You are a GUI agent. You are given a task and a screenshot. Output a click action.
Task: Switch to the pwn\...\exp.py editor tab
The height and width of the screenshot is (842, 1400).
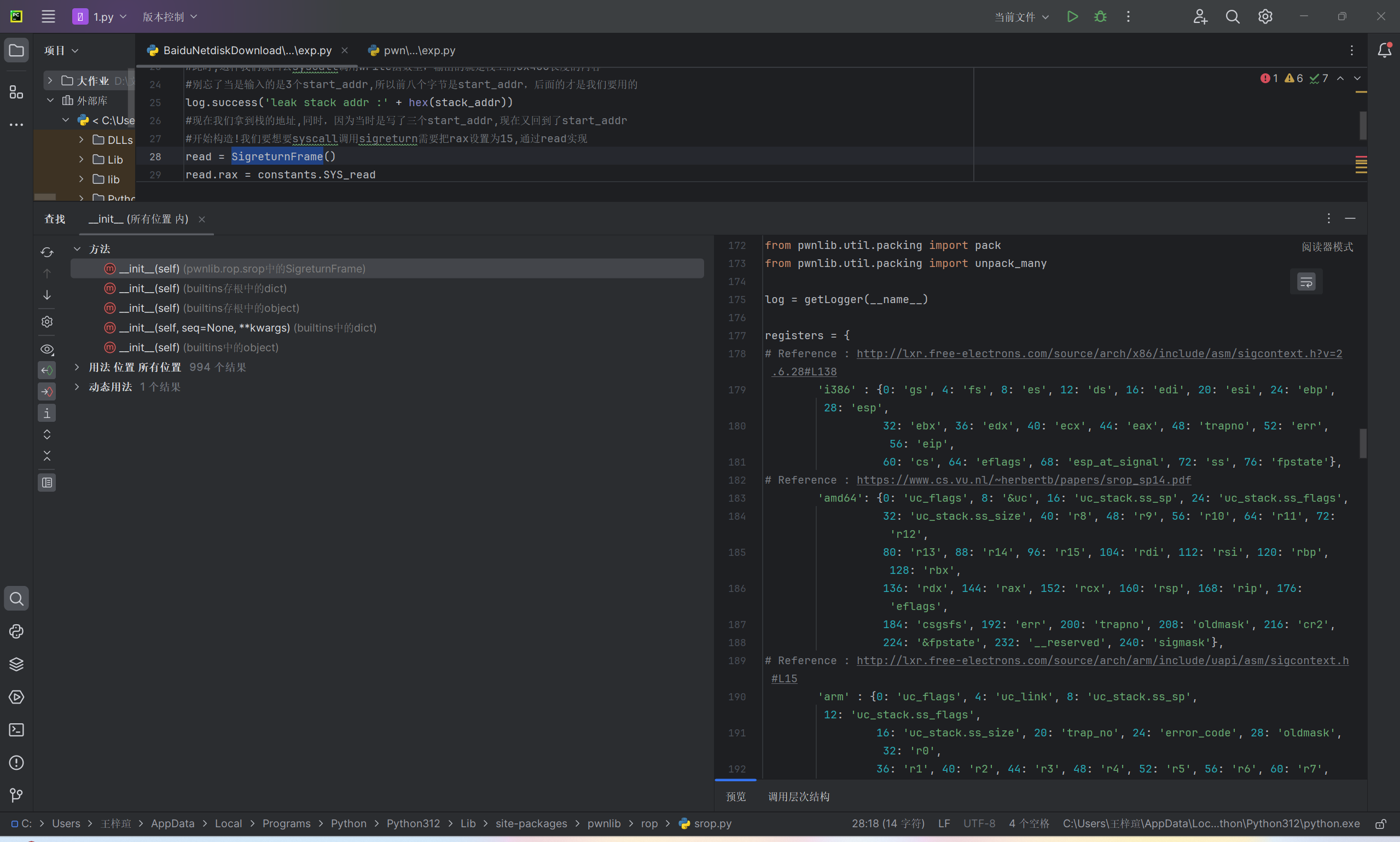419,50
